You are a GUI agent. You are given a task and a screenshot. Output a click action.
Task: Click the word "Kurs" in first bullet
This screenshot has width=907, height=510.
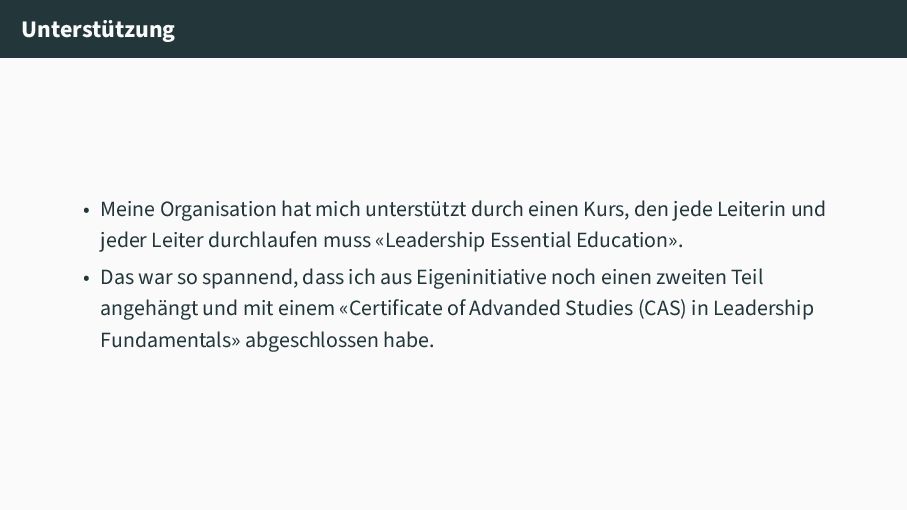point(603,209)
